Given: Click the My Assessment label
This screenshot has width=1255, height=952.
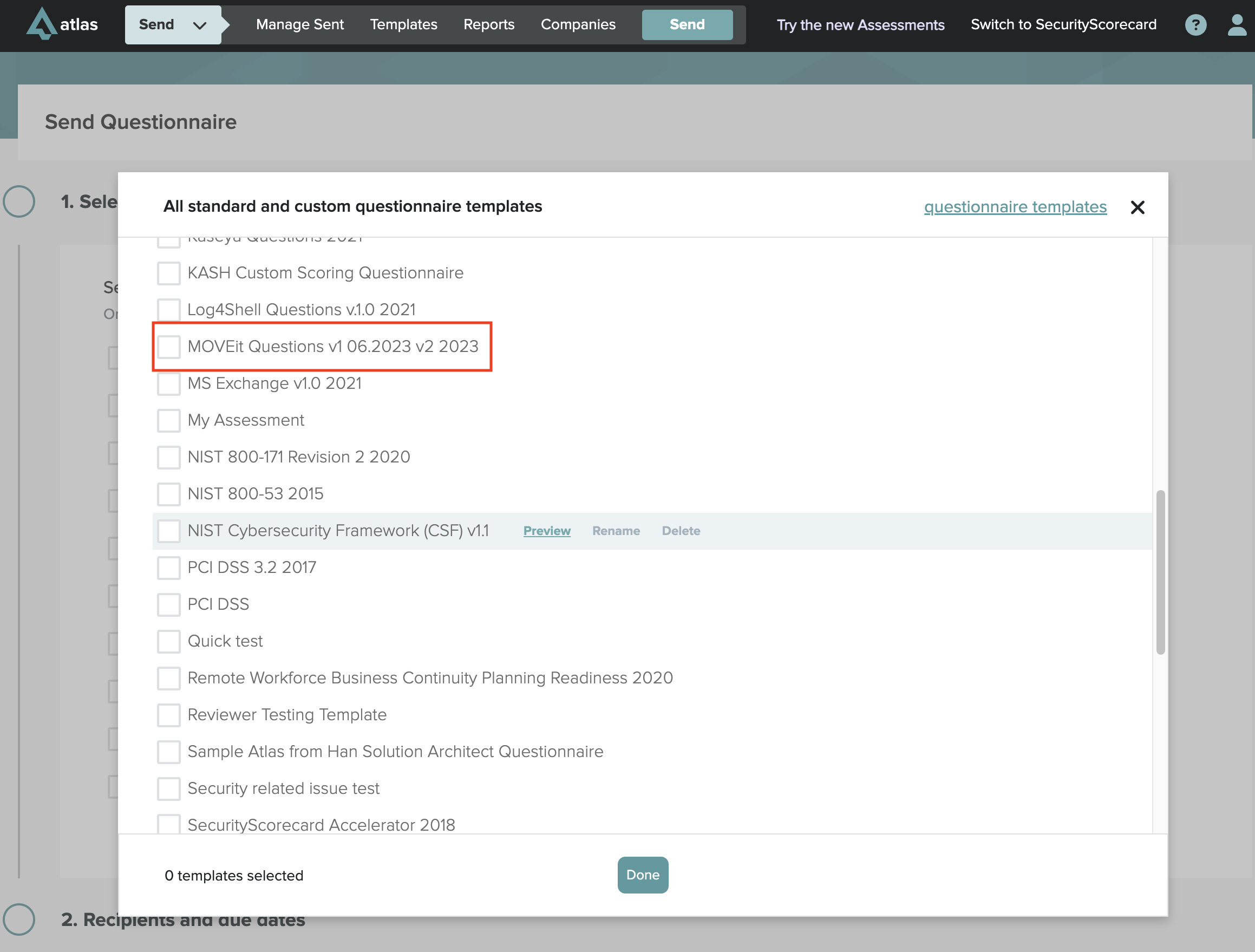Looking at the screenshot, I should pyautogui.click(x=246, y=420).
